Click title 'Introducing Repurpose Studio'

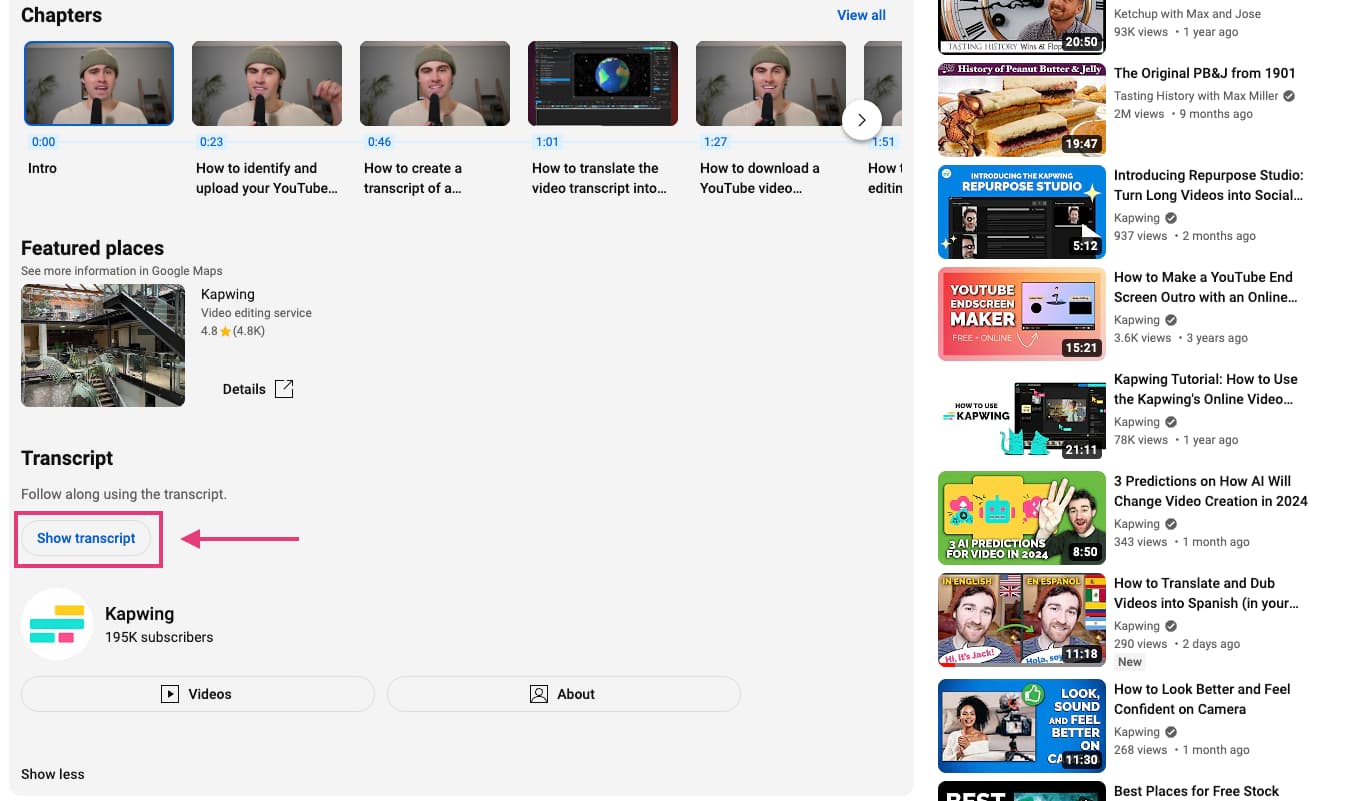[1209, 185]
